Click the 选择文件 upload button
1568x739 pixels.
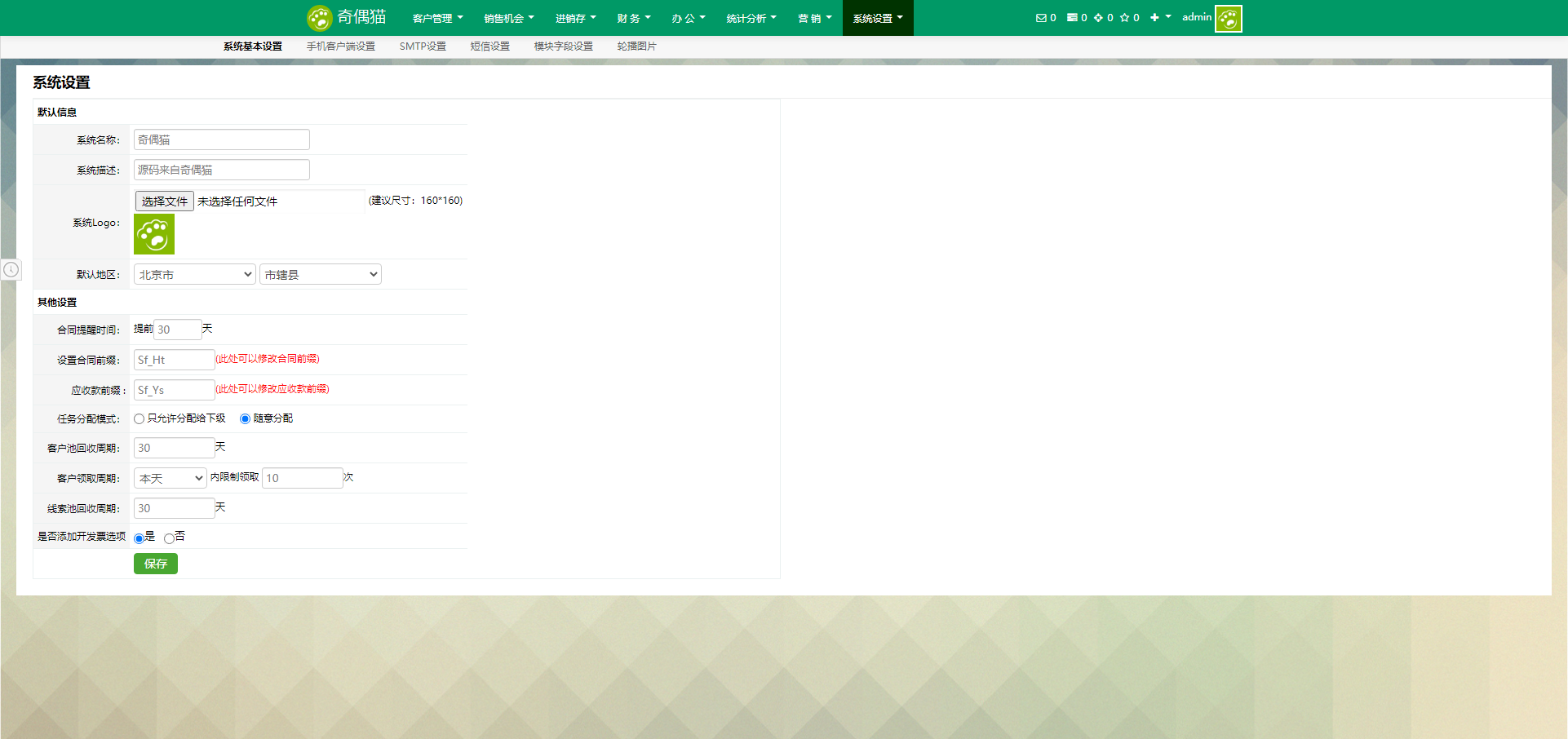point(164,201)
